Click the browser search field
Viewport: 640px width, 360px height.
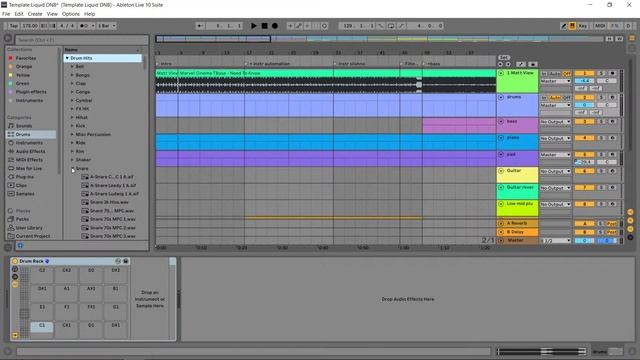click(82, 40)
